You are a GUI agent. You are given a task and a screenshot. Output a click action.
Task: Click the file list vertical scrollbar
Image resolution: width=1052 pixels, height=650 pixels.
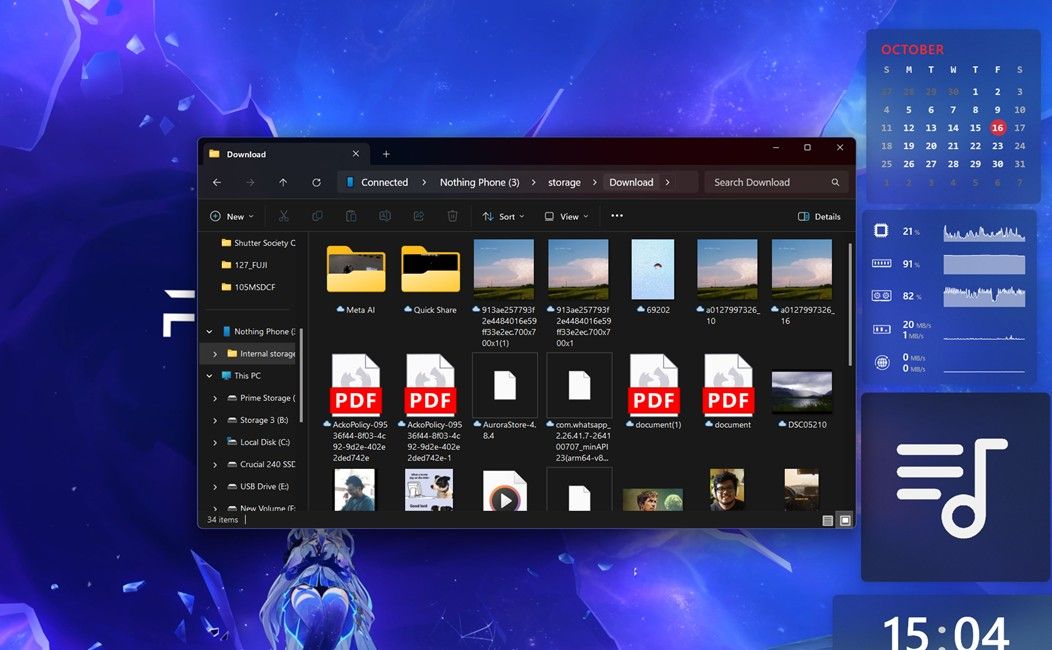[850, 306]
